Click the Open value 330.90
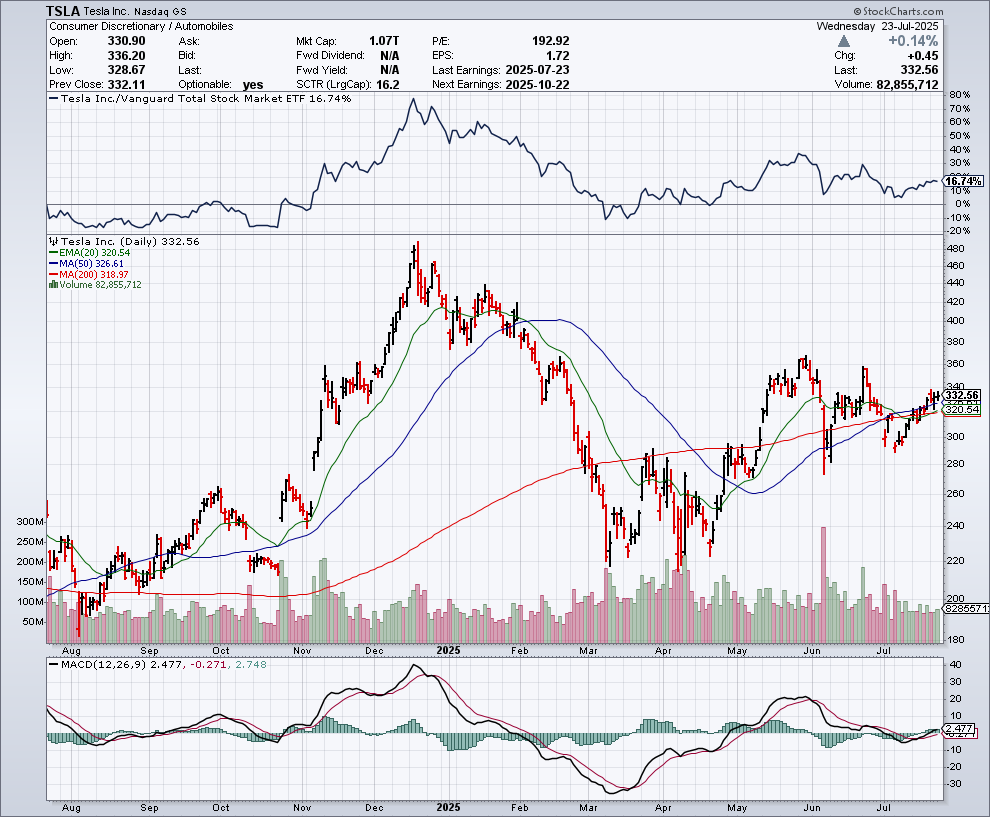 click(x=126, y=41)
